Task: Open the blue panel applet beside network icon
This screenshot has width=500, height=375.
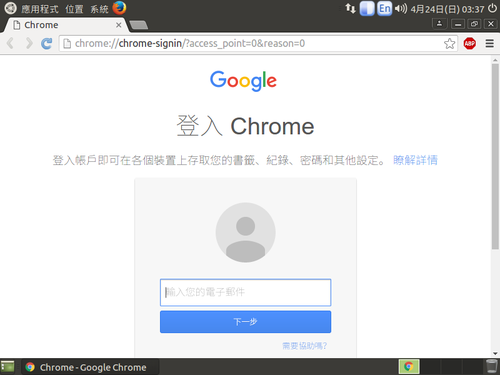Action: [x=367, y=8]
